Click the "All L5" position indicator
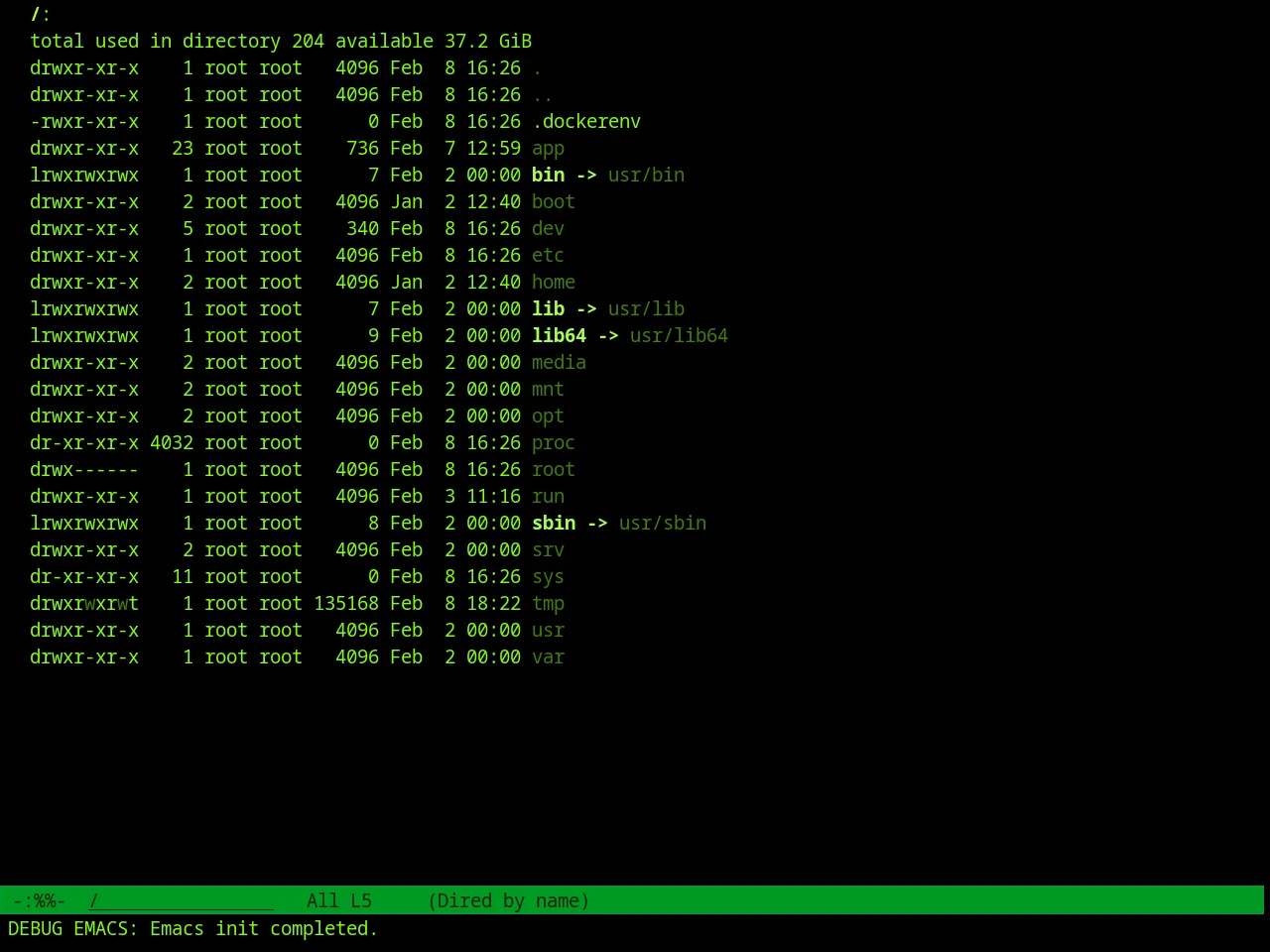The height and width of the screenshot is (952, 1270). (339, 901)
